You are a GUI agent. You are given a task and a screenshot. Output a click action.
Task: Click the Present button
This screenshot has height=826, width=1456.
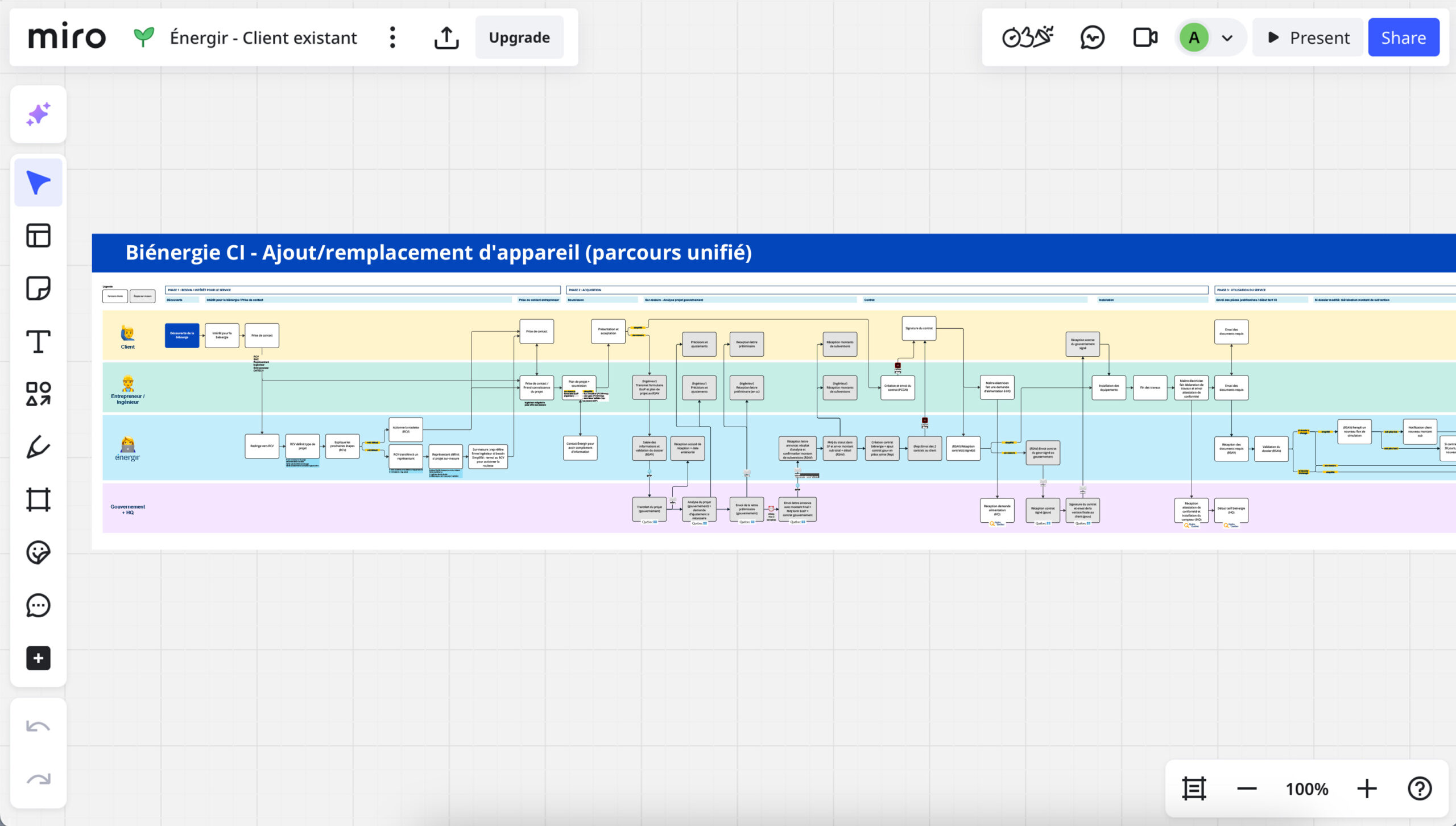[x=1309, y=38]
